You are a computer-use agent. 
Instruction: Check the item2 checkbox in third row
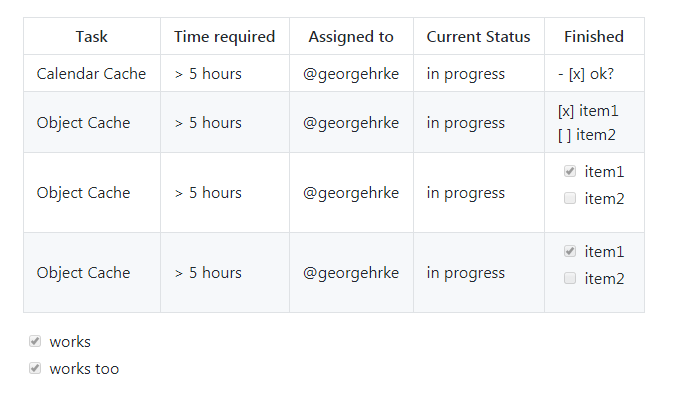click(x=570, y=198)
